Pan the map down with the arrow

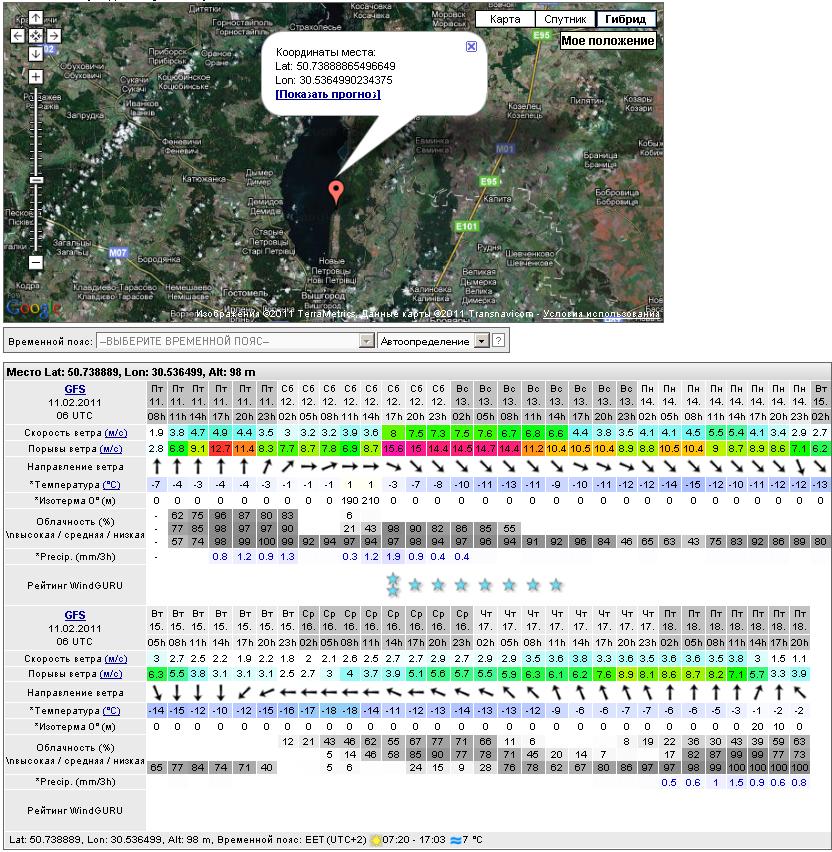[x=35, y=53]
